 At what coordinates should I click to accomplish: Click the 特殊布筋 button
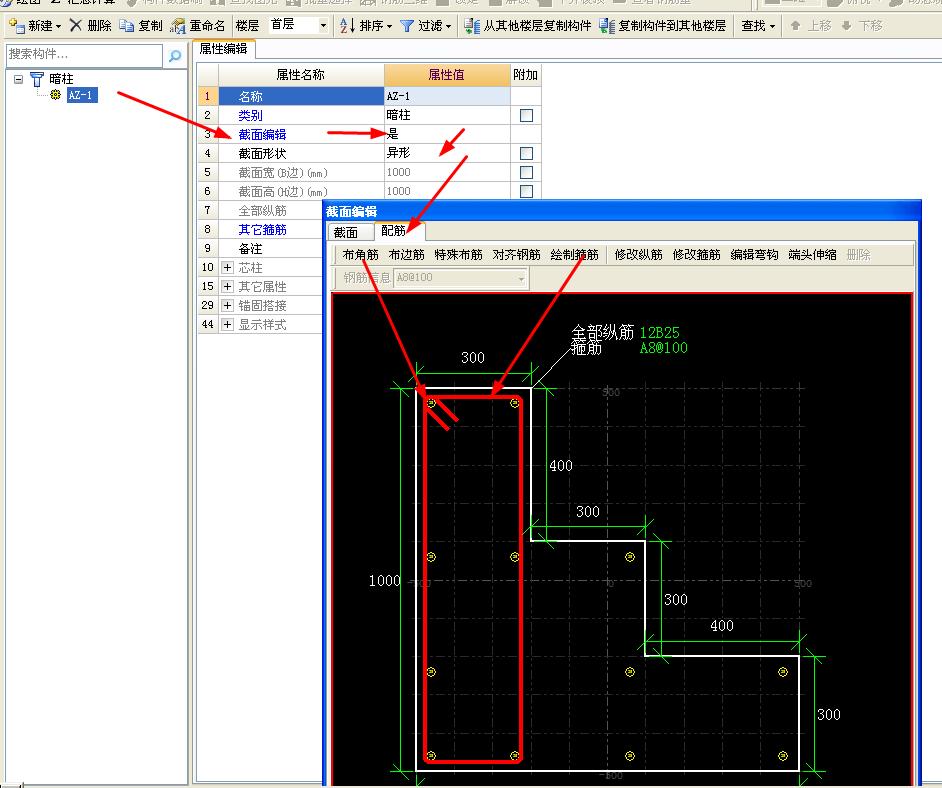[458, 255]
